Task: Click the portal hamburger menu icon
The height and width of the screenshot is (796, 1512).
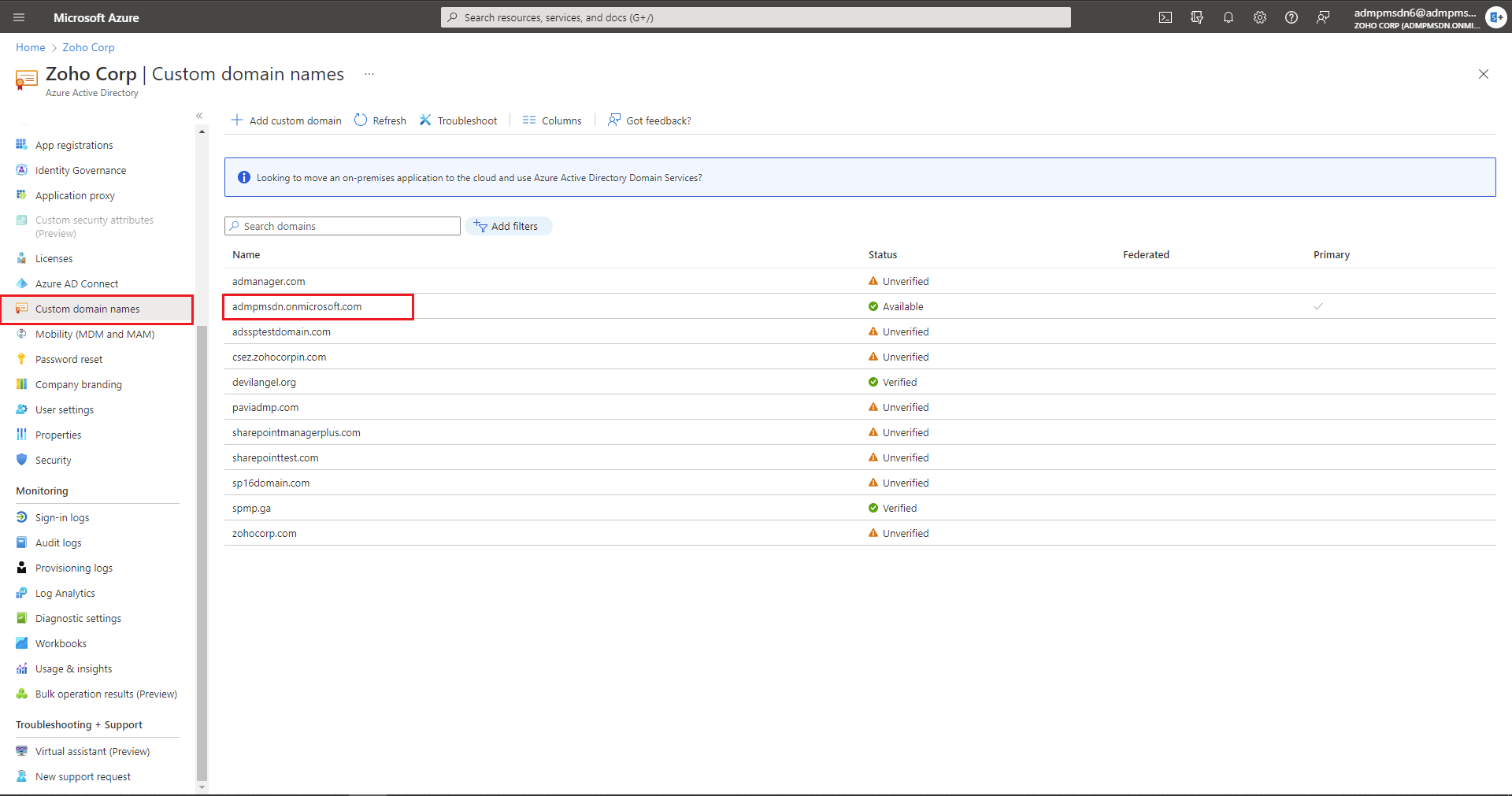Action: [x=18, y=17]
